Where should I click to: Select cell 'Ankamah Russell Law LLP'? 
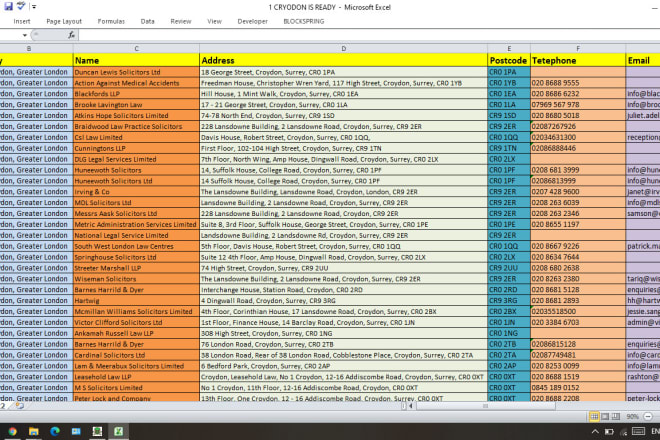[x=136, y=333]
